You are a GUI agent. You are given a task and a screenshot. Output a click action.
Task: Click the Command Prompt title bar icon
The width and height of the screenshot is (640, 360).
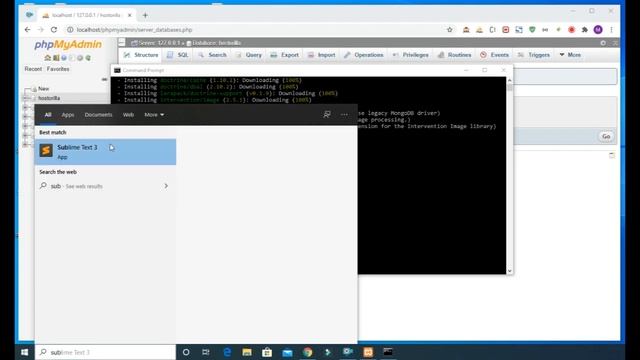click(117, 70)
